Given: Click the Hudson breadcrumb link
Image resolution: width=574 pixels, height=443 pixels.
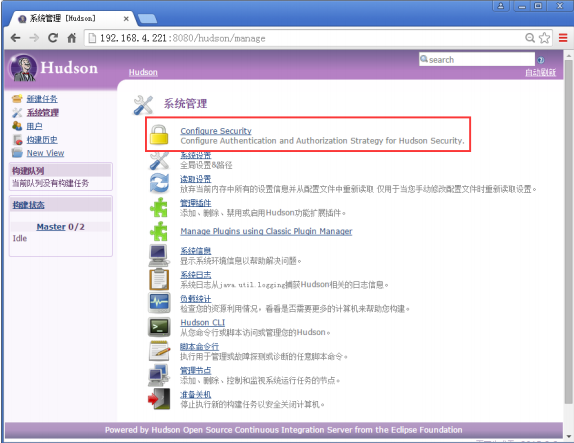Looking at the screenshot, I should coord(143,72).
